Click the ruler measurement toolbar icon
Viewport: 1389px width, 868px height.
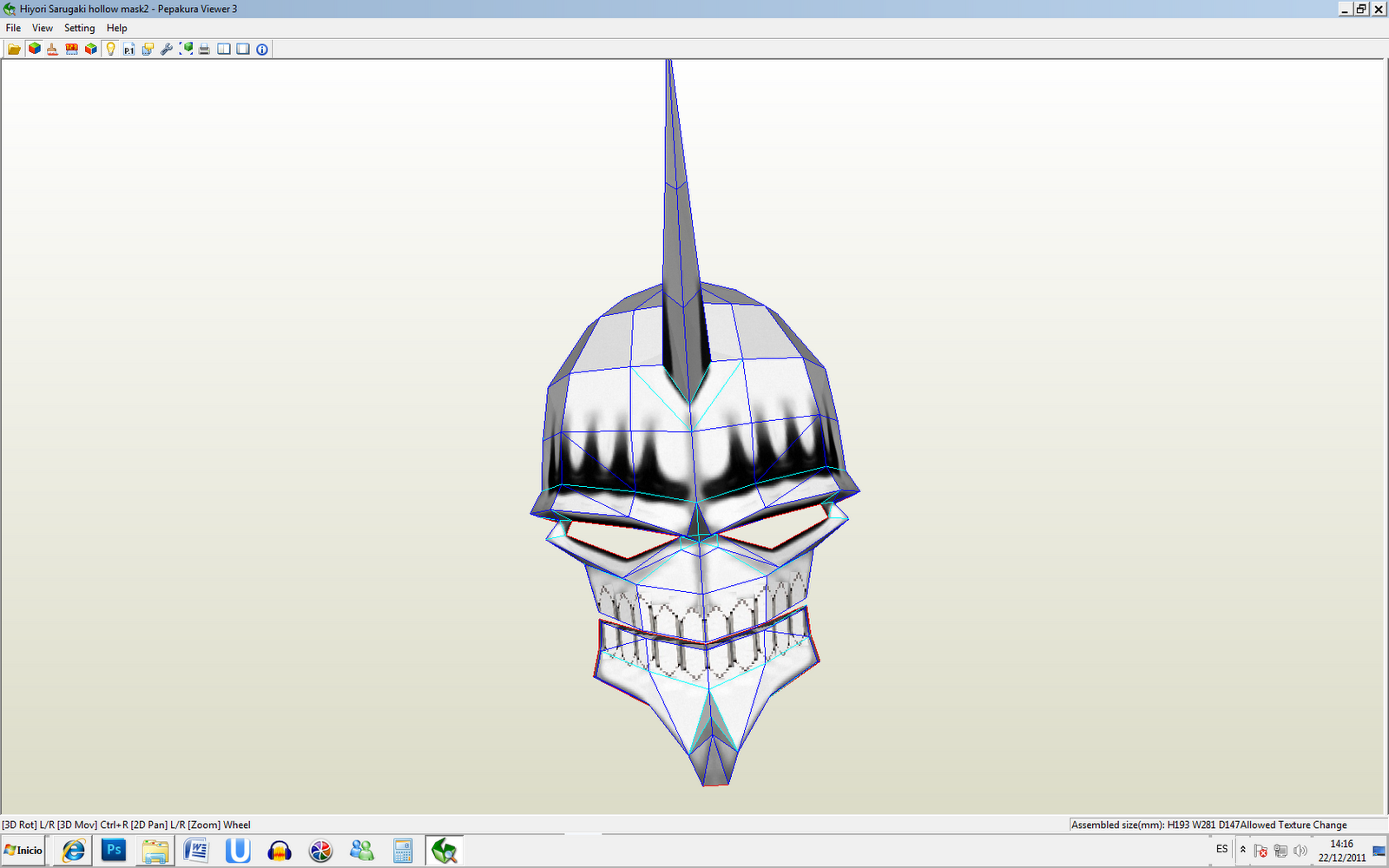(x=72, y=49)
